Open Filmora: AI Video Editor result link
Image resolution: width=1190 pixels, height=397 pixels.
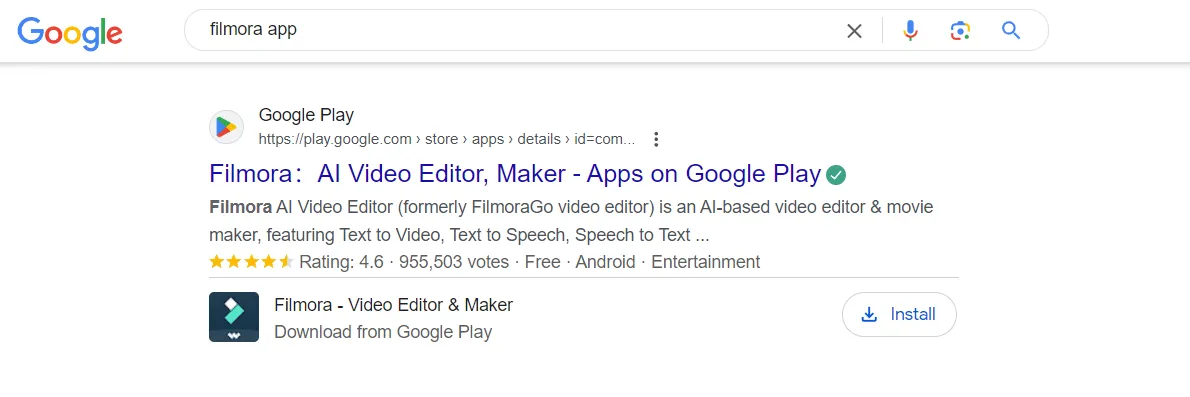click(515, 174)
